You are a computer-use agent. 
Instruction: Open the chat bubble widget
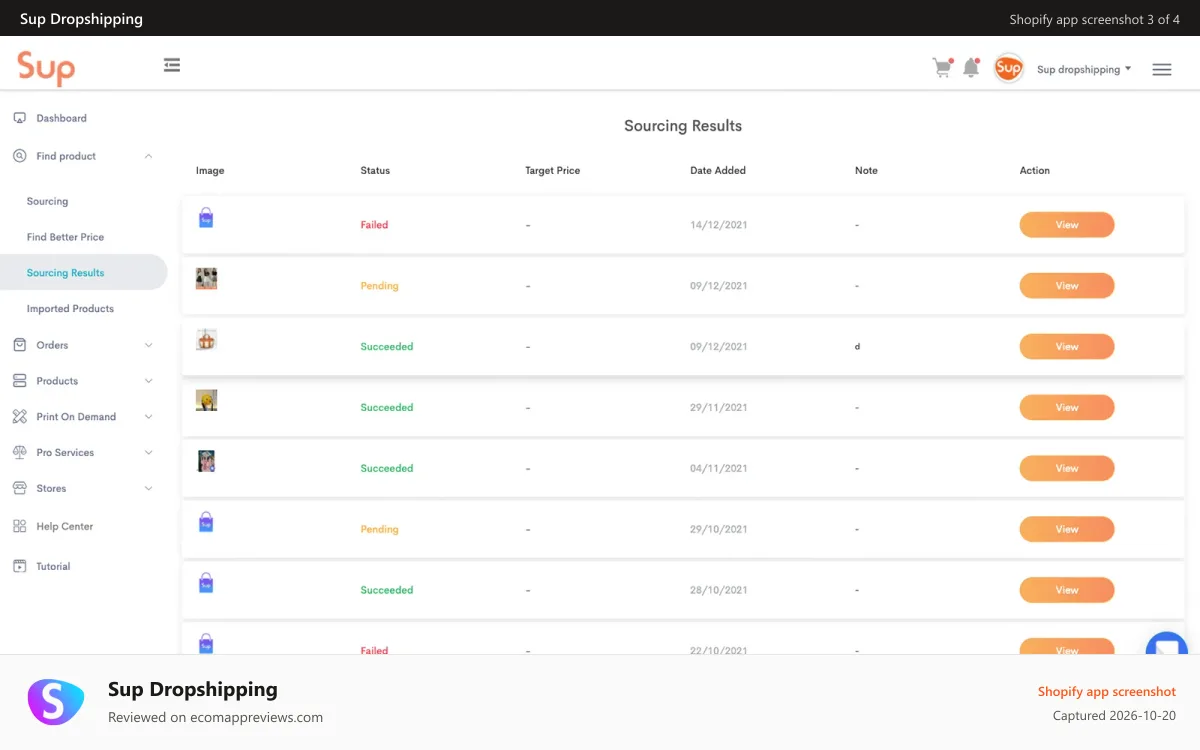[1166, 645]
